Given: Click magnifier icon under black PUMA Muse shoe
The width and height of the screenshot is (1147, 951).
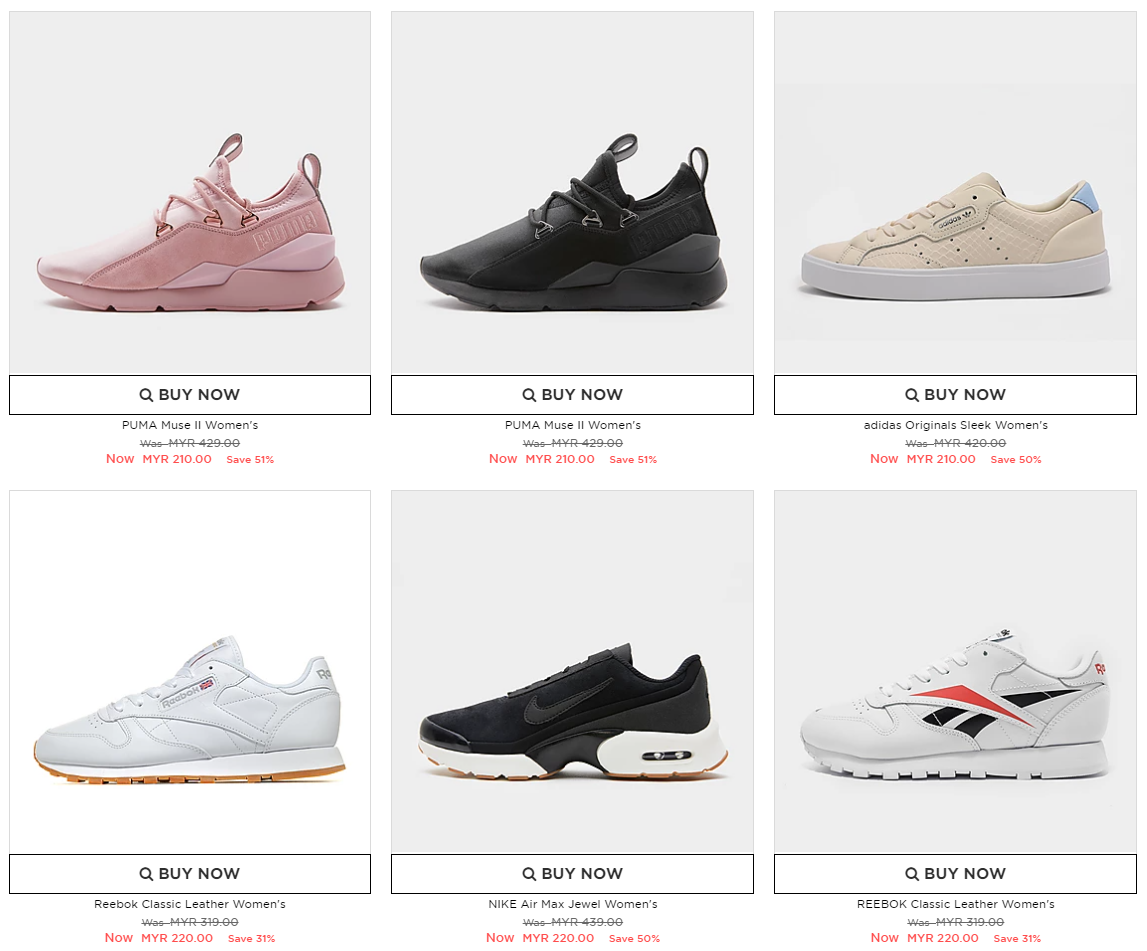Looking at the screenshot, I should tap(529, 395).
